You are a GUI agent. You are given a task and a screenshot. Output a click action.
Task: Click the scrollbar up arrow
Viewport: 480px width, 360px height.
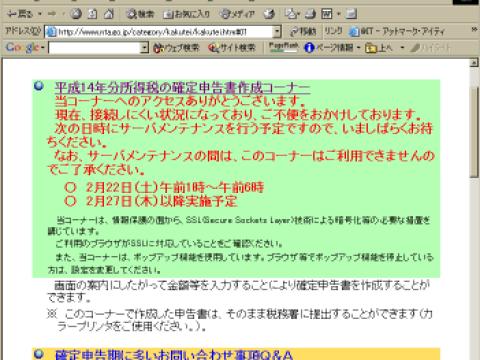point(474,62)
